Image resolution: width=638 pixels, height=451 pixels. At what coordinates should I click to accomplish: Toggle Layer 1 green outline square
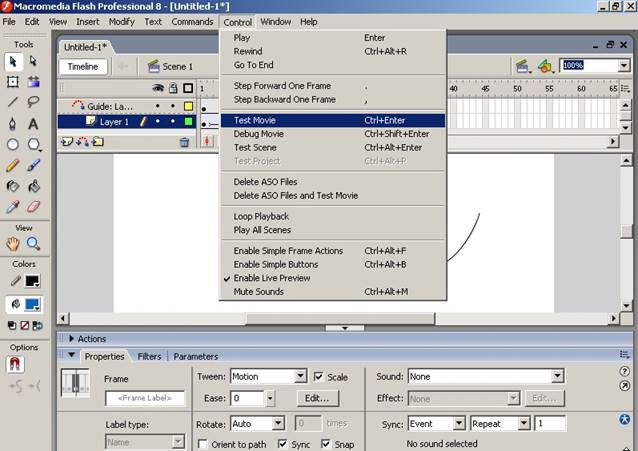click(x=188, y=121)
